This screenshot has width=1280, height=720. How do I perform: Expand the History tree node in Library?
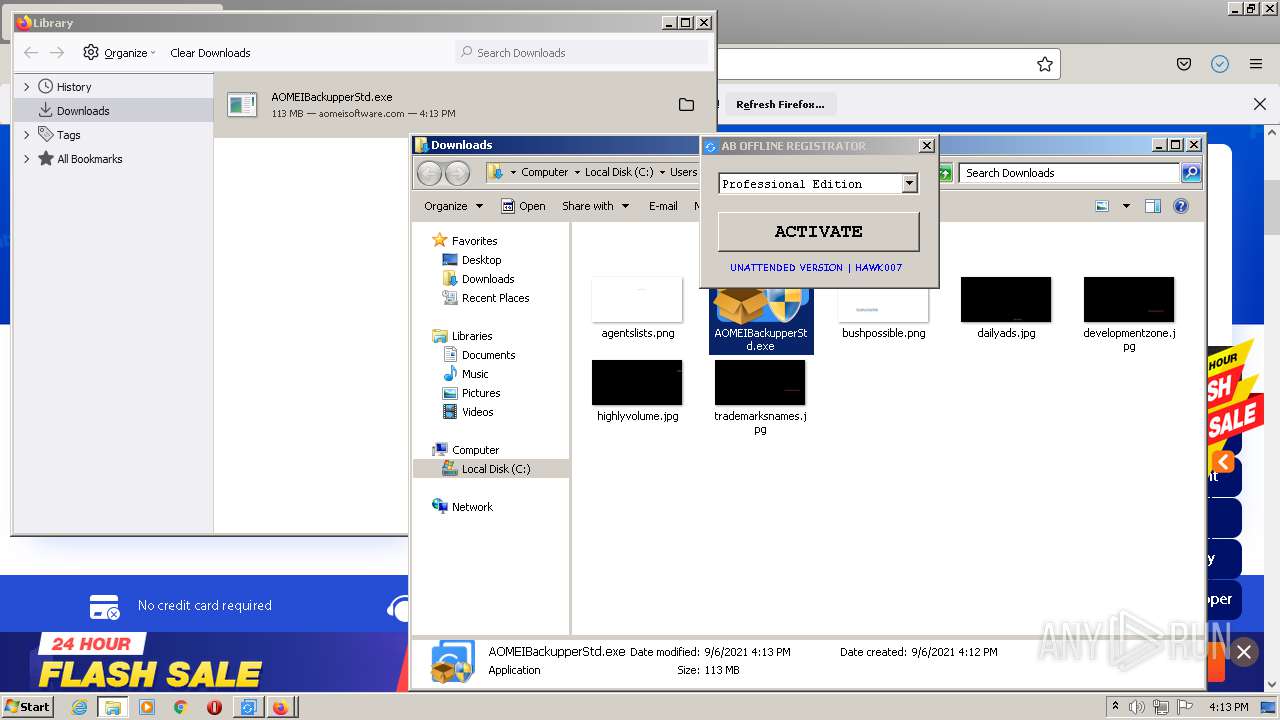pos(27,87)
